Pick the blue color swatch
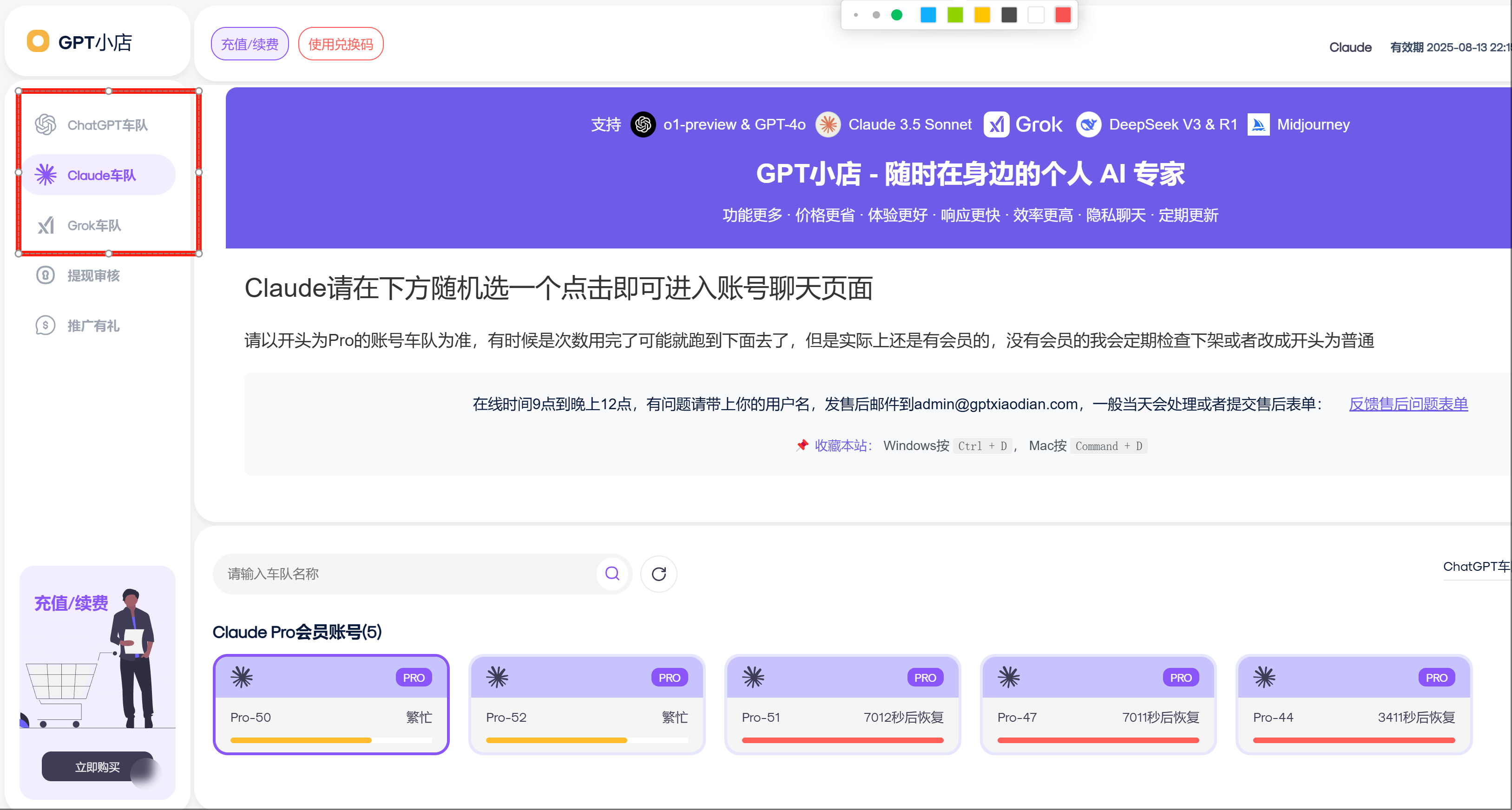 pyautogui.click(x=928, y=15)
